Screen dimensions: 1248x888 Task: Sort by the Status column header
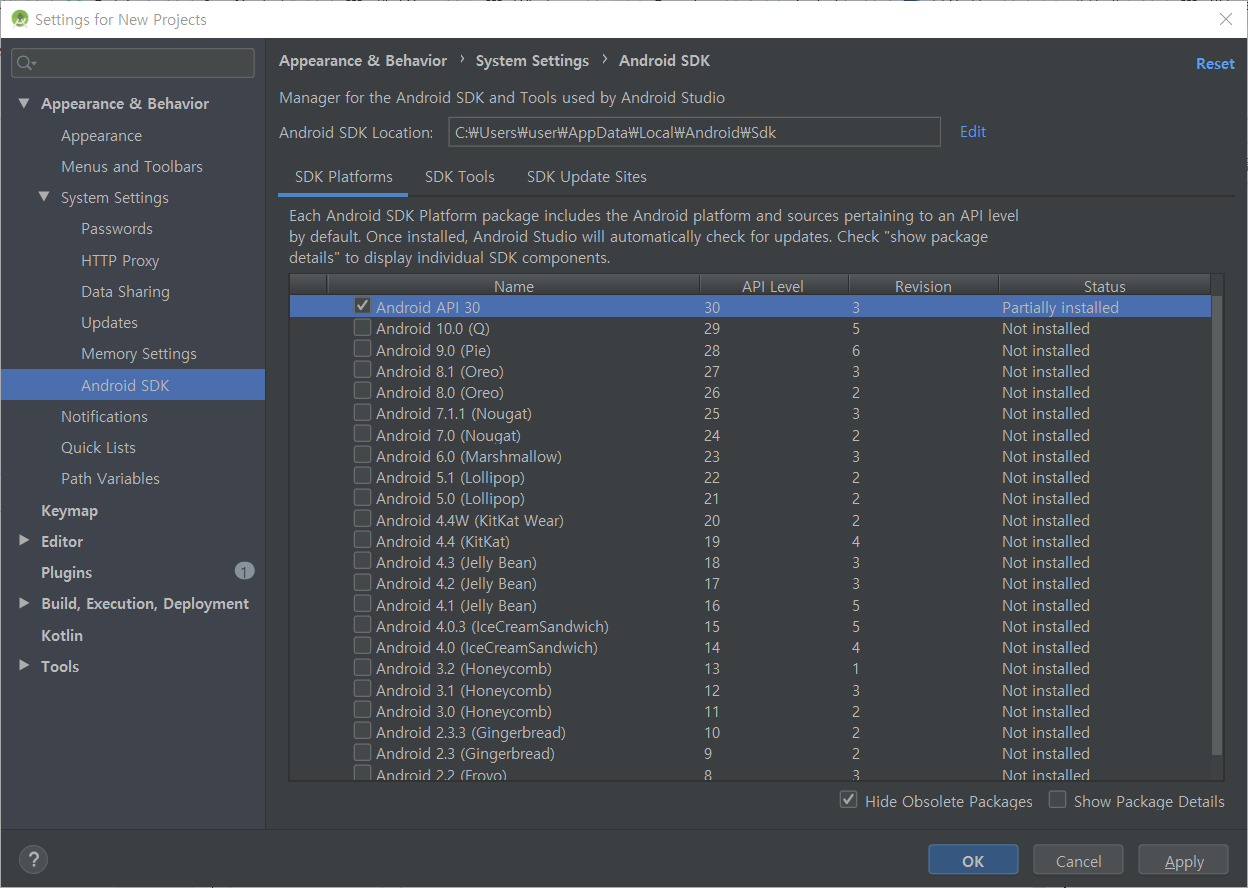(1104, 286)
